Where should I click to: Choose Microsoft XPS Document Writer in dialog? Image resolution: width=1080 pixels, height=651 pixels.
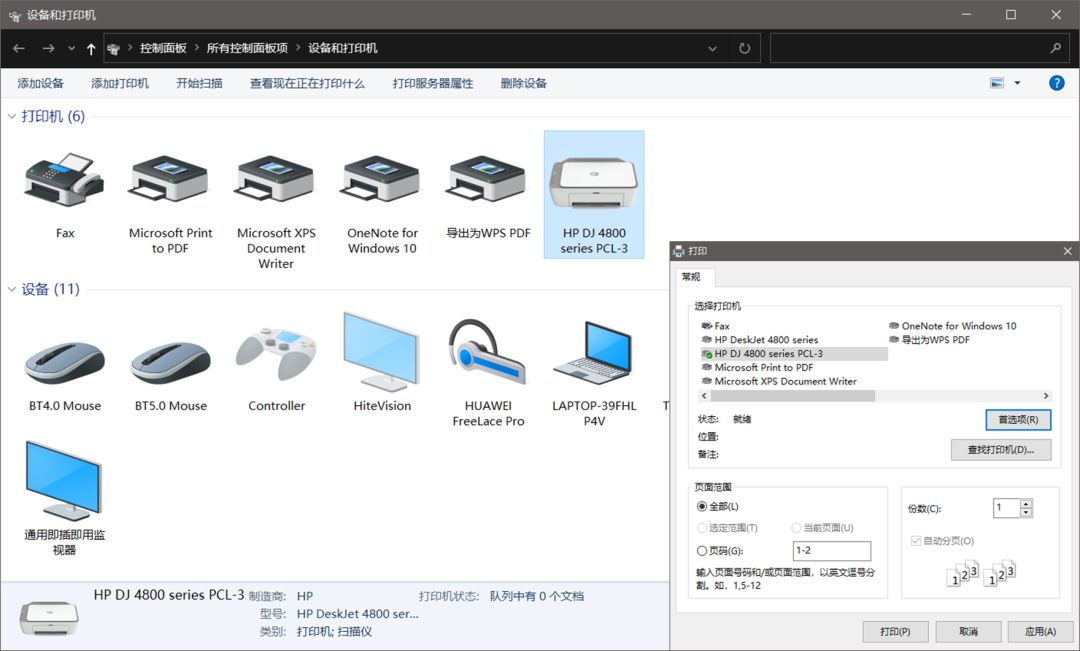[x=779, y=381]
